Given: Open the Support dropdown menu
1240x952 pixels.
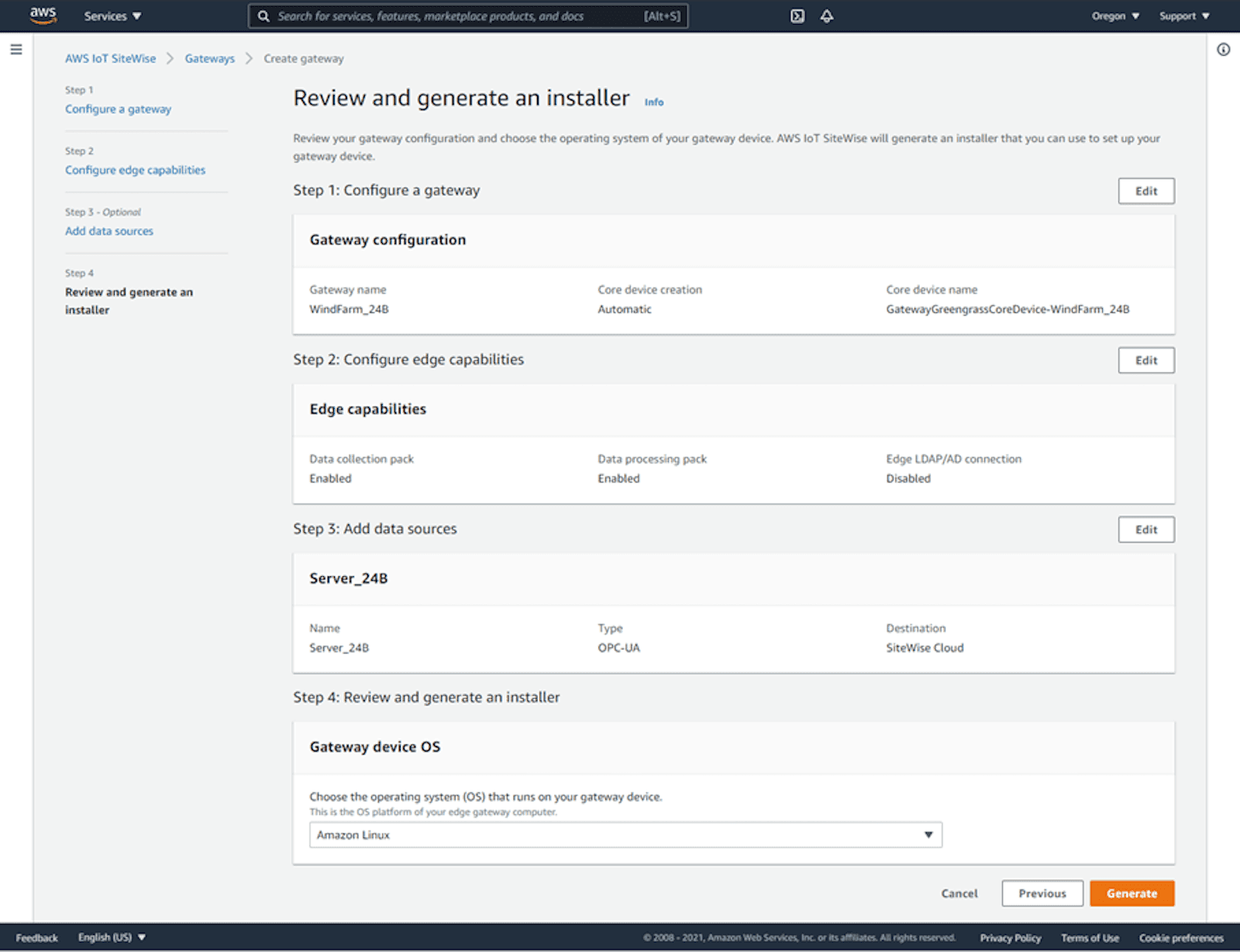Looking at the screenshot, I should coord(1183,16).
